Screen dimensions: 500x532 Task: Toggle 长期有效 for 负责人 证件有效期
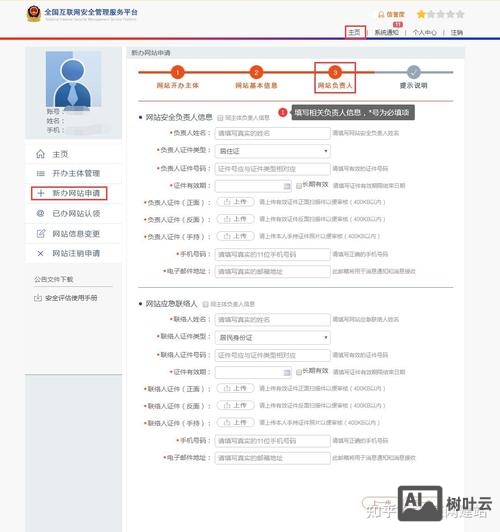pos(299,186)
